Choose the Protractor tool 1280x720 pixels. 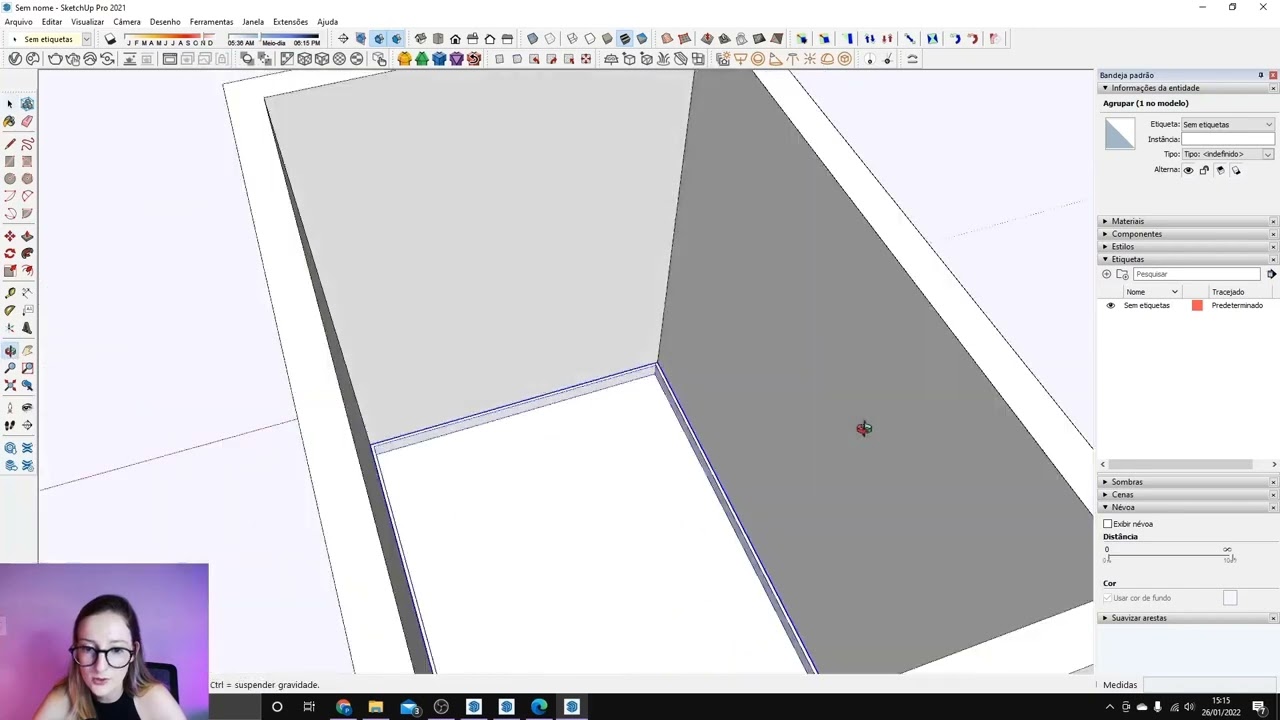10,310
